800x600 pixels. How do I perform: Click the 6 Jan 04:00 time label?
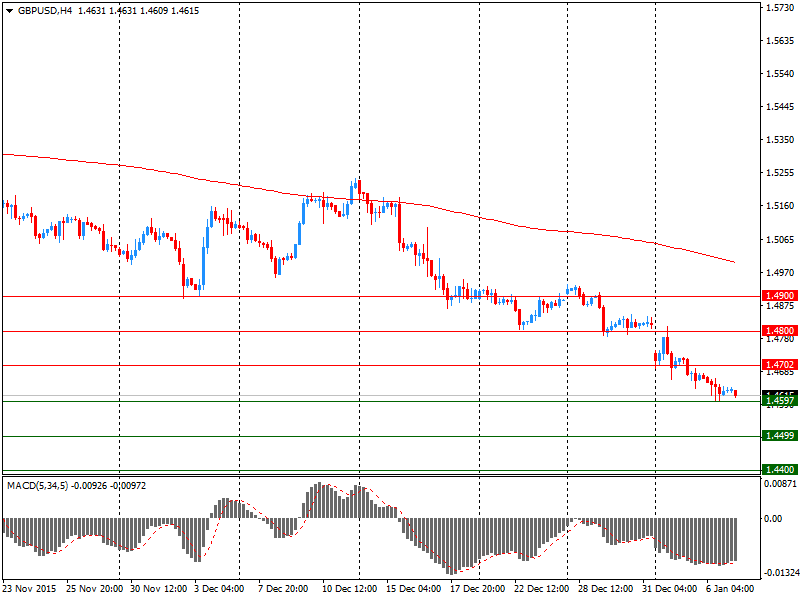point(730,589)
